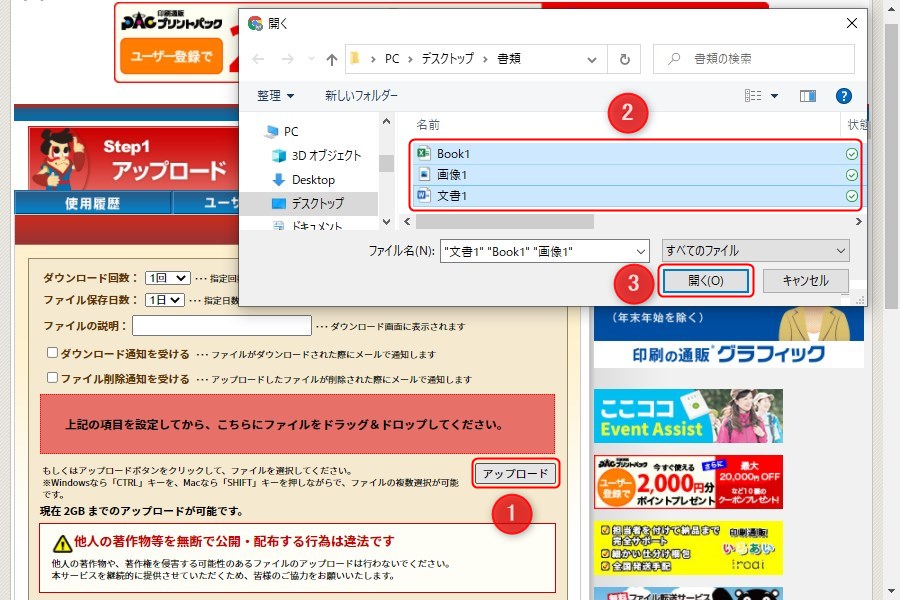The height and width of the screenshot is (600, 900).
Task: Switch to the 使用履歴 tab
Action: click(x=92, y=203)
